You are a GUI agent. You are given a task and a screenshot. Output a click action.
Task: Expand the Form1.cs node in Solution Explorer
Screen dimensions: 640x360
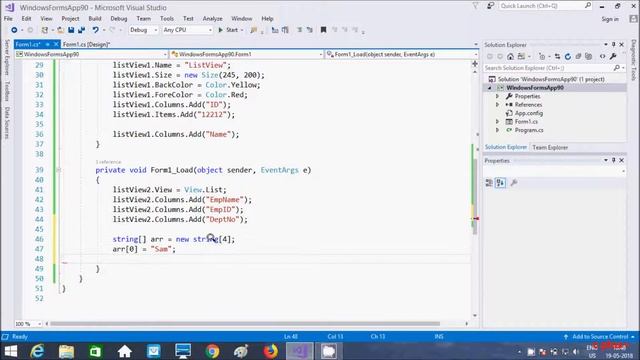[x=497, y=122]
